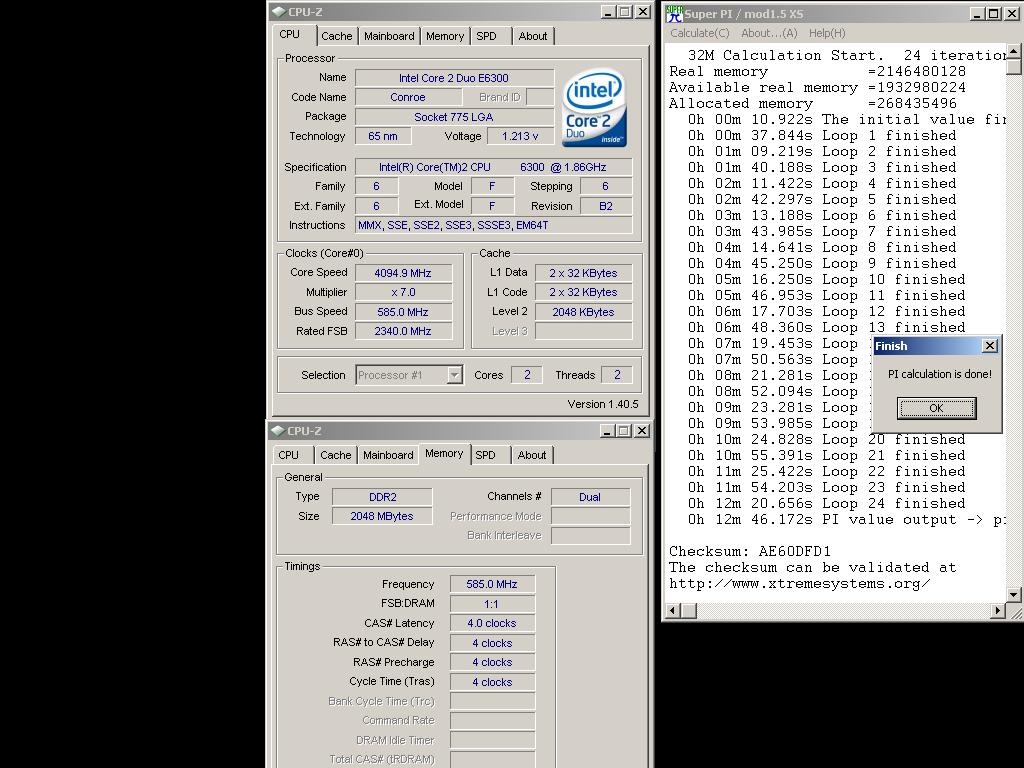The width and height of the screenshot is (1024, 768).
Task: Click the Super PI title bar icon
Action: [x=675, y=13]
